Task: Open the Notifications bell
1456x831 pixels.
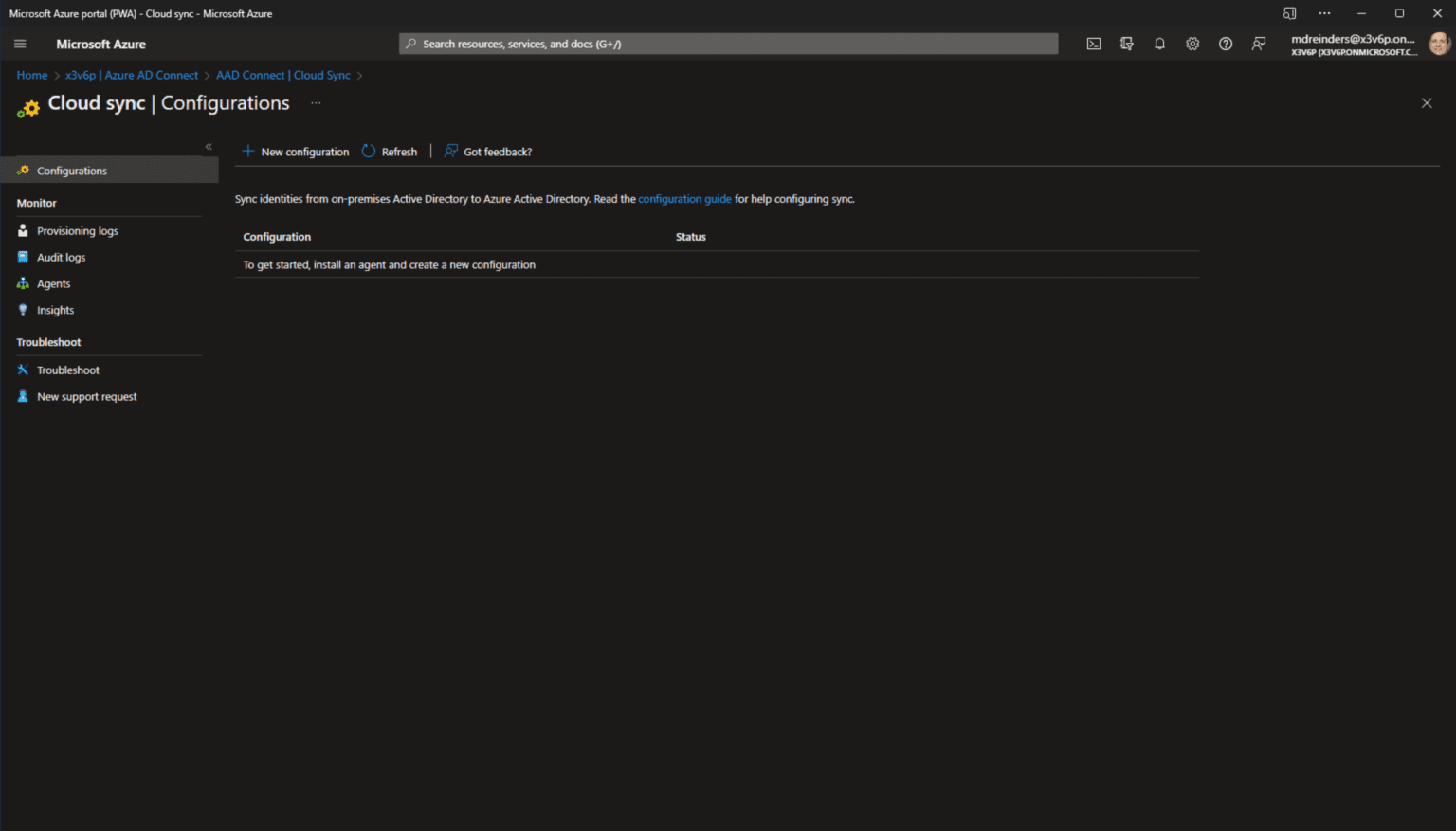Action: click(1159, 44)
